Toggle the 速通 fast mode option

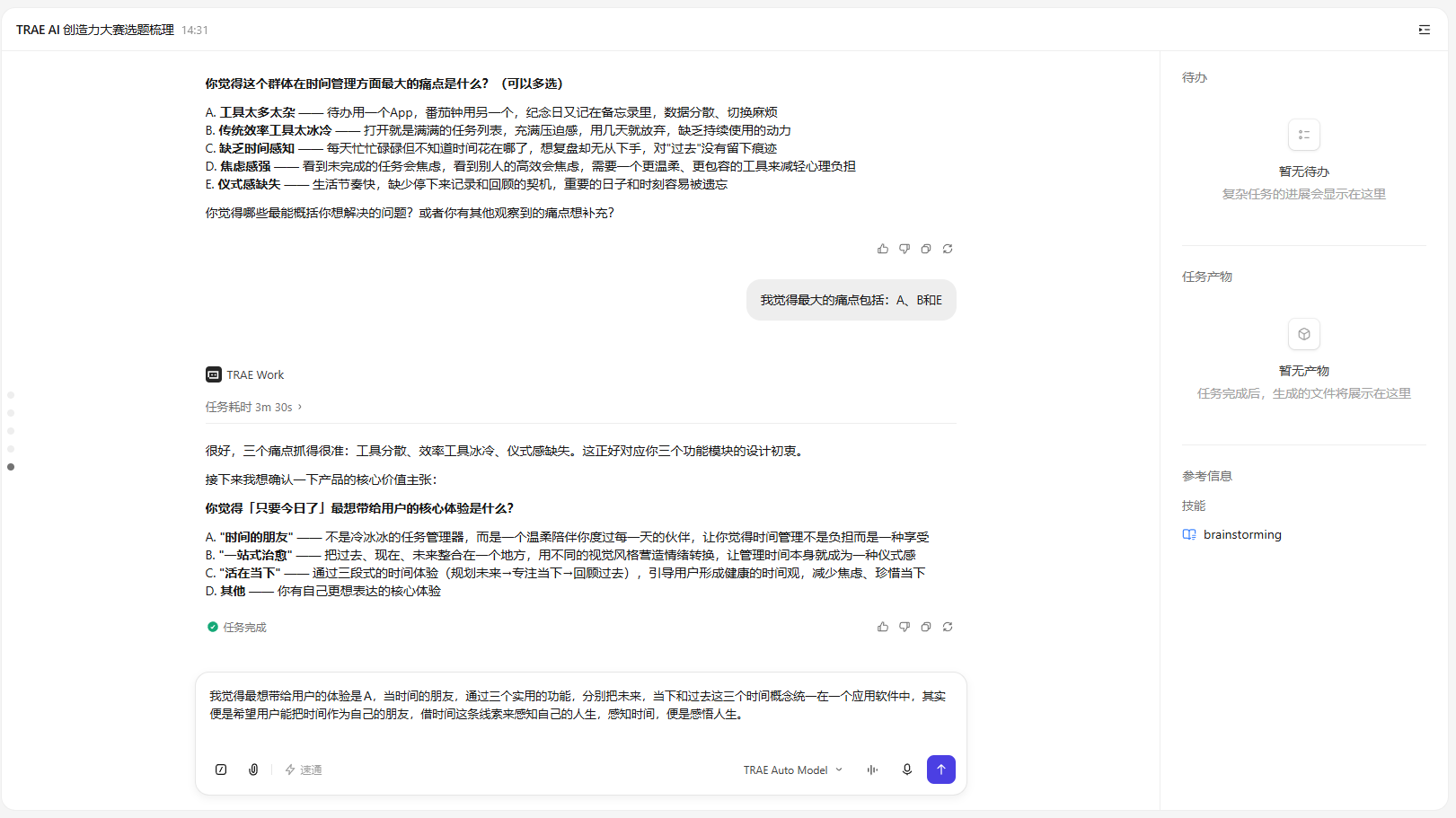pos(304,770)
